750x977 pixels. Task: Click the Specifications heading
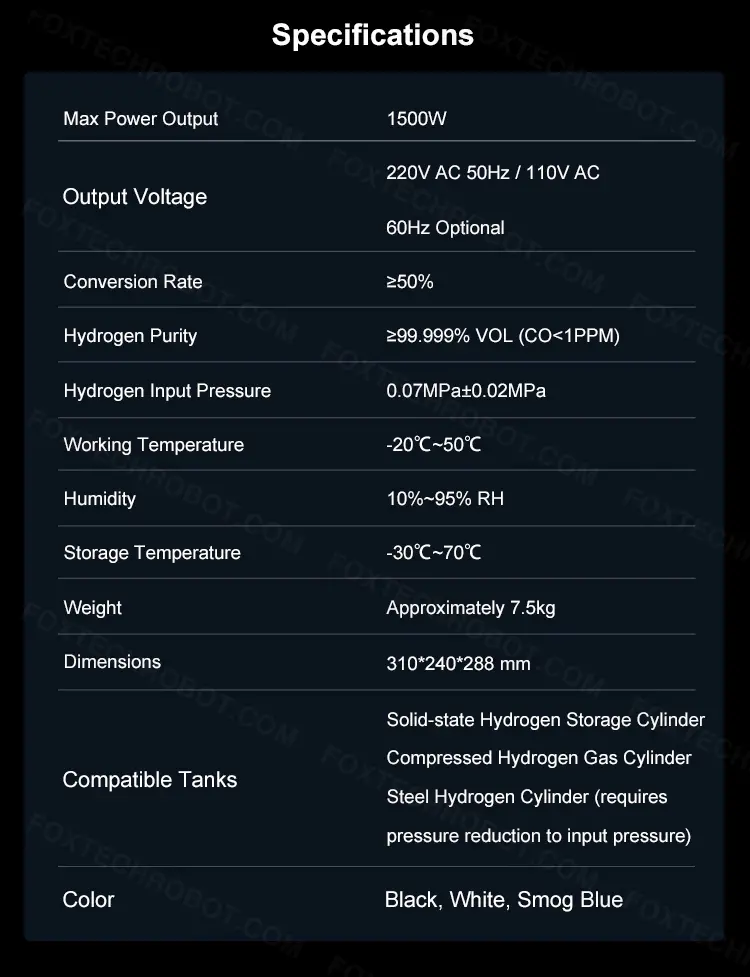pos(372,36)
